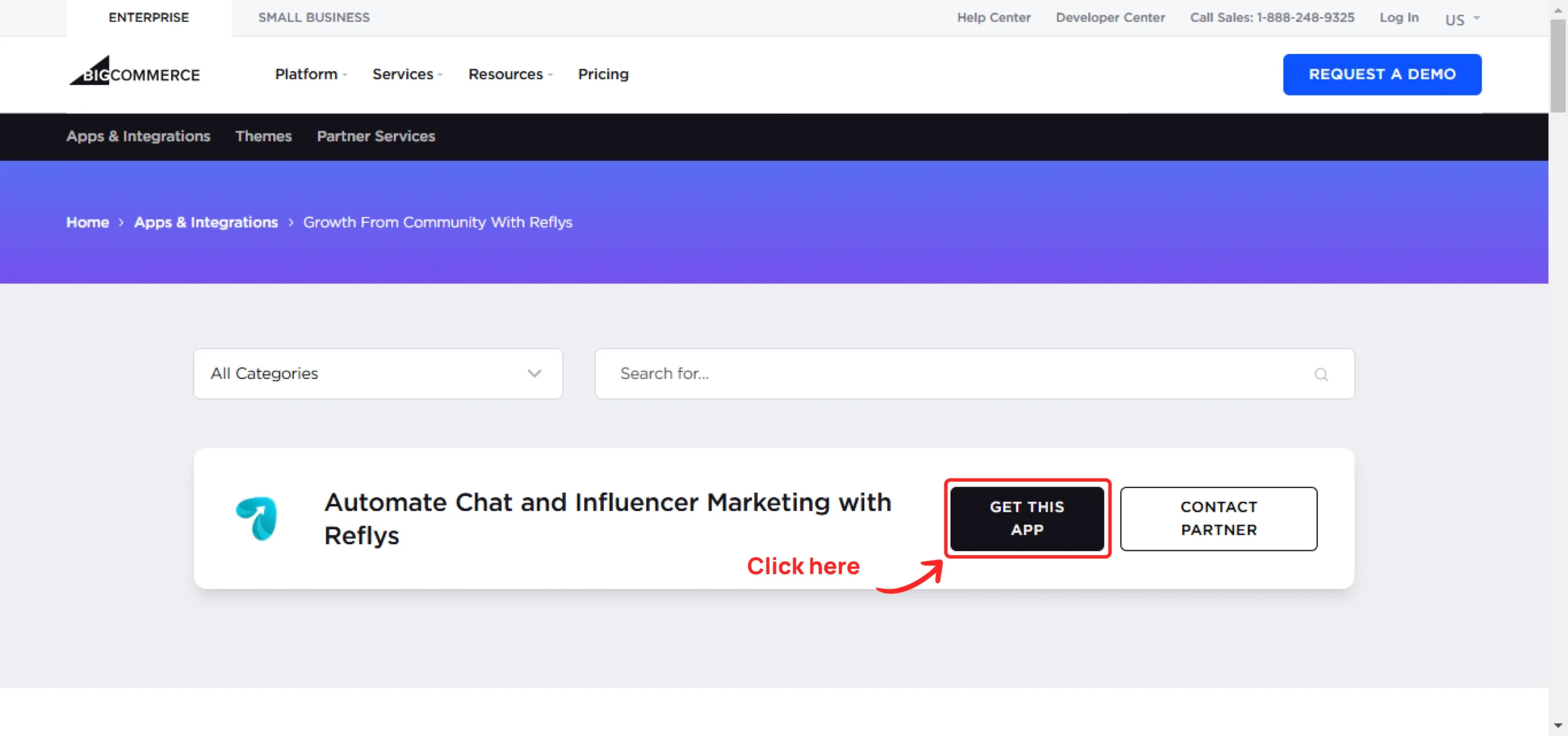
Task: Click the magnifier icon in search box
Action: coord(1321,374)
